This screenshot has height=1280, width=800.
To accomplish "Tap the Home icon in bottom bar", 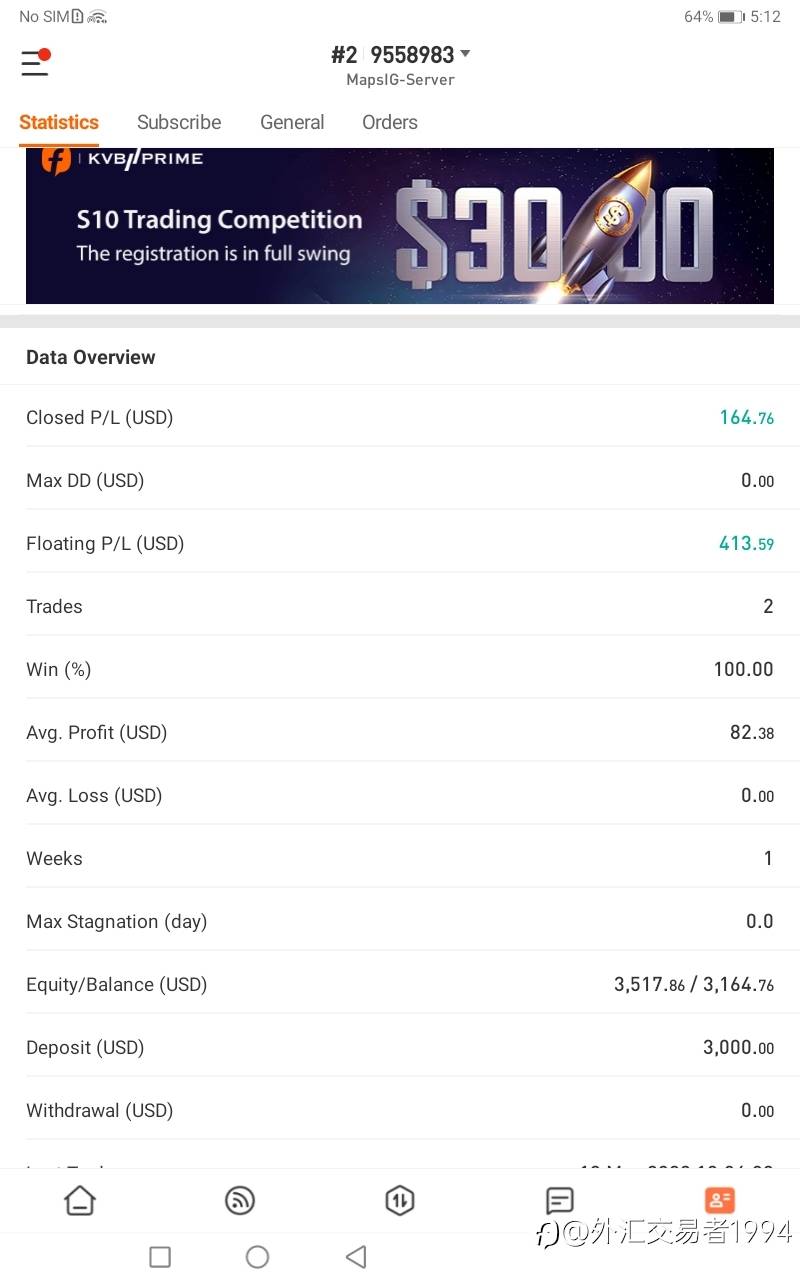I will pyautogui.click(x=80, y=1200).
